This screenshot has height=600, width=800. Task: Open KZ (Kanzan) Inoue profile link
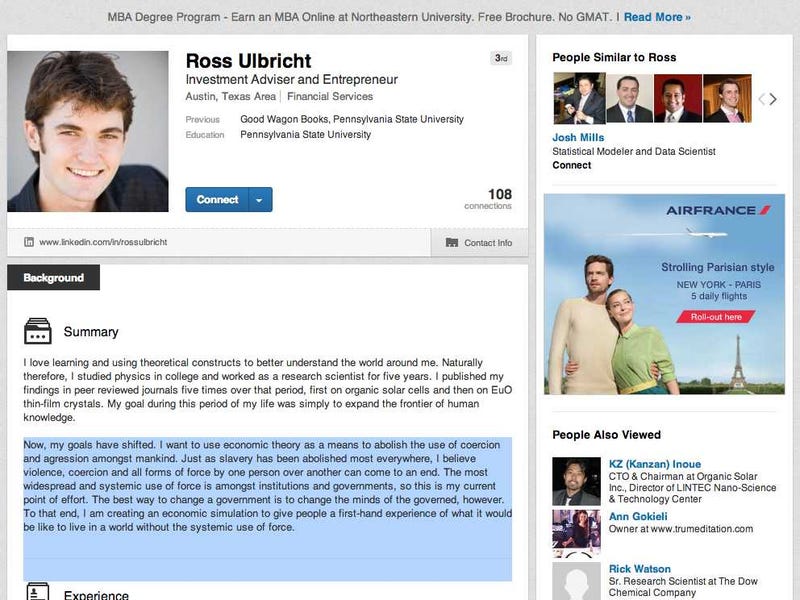click(655, 464)
